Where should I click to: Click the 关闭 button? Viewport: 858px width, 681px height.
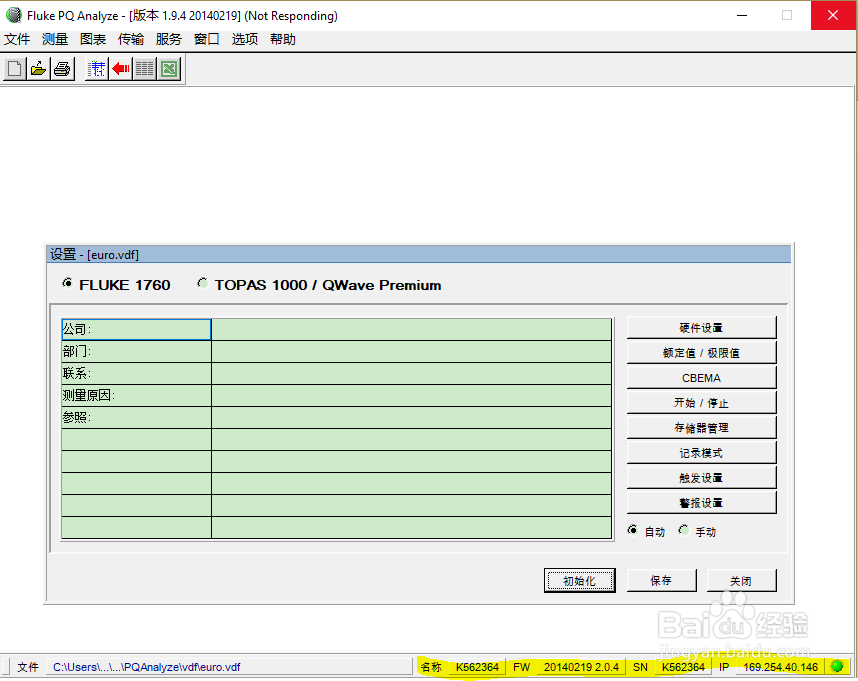click(x=741, y=580)
